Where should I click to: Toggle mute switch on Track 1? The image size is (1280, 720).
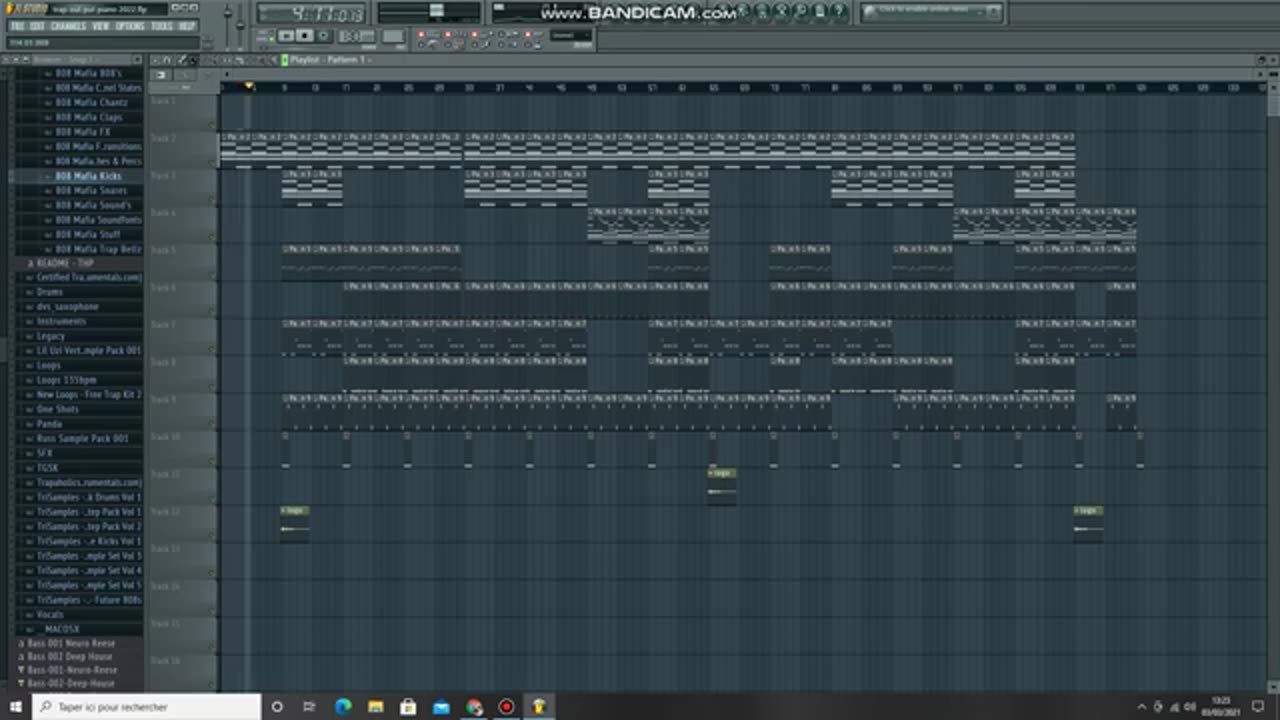(212, 126)
